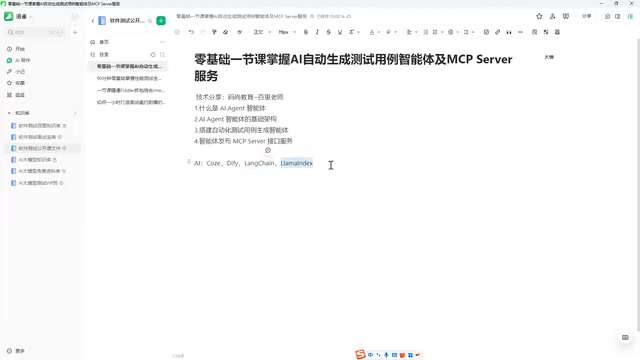This screenshot has width=640, height=360.
Task: Open the history clock icon in header
Action: [607, 16]
